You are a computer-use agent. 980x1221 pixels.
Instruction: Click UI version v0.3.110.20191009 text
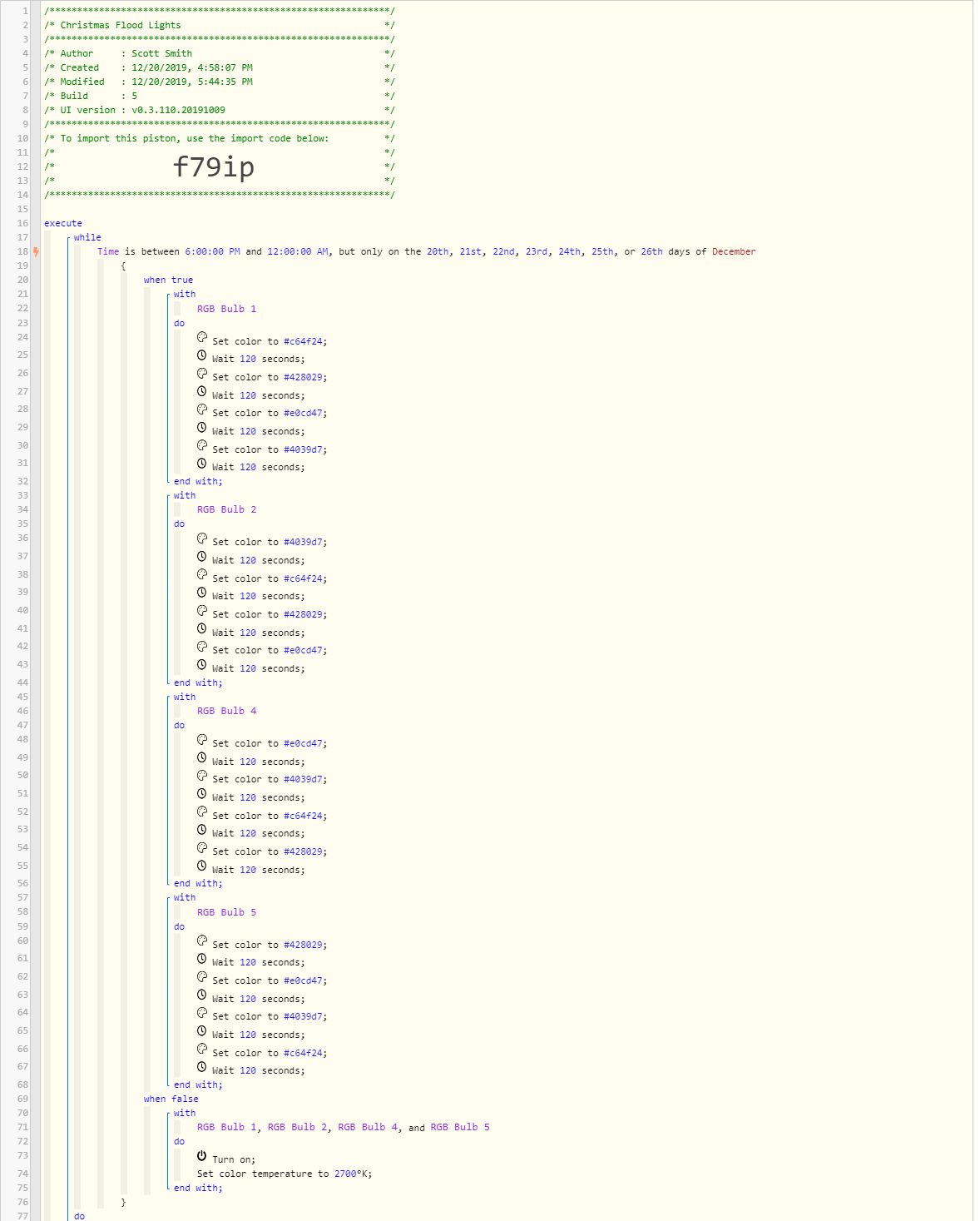178,110
